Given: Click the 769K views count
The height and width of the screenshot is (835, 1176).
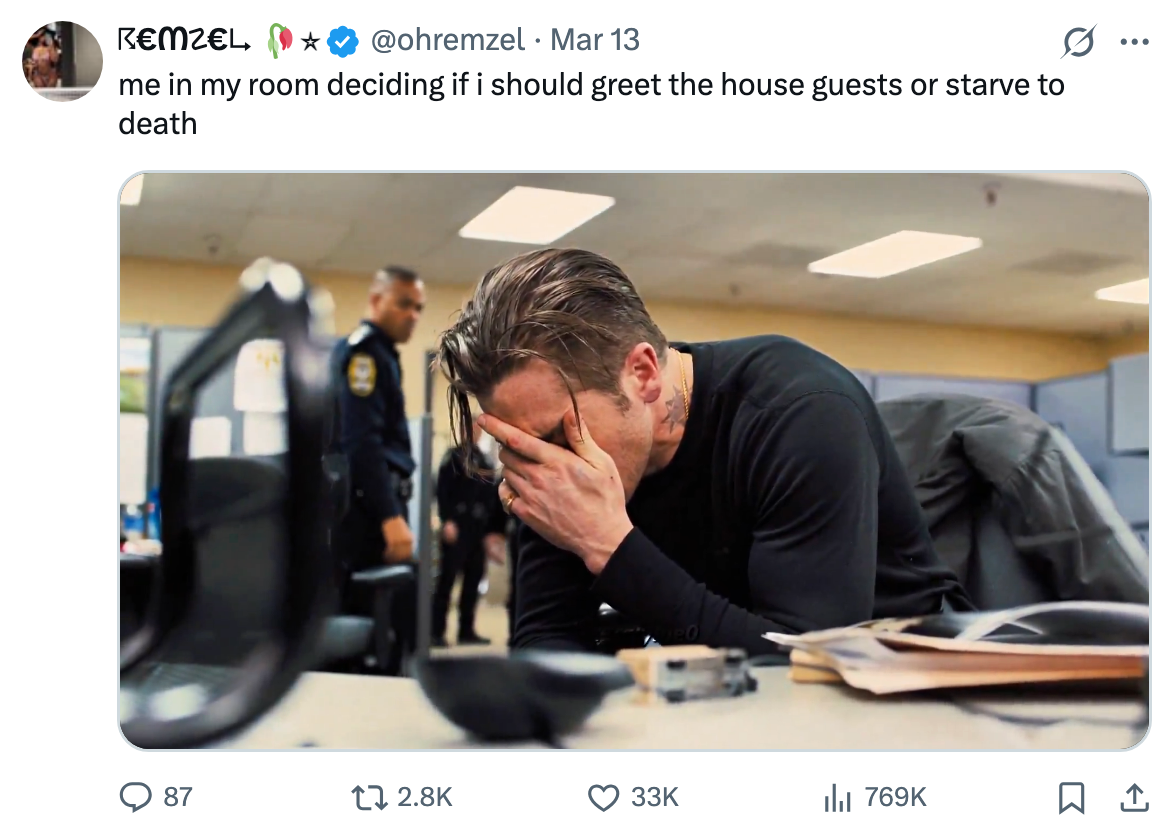Looking at the screenshot, I should 895,797.
